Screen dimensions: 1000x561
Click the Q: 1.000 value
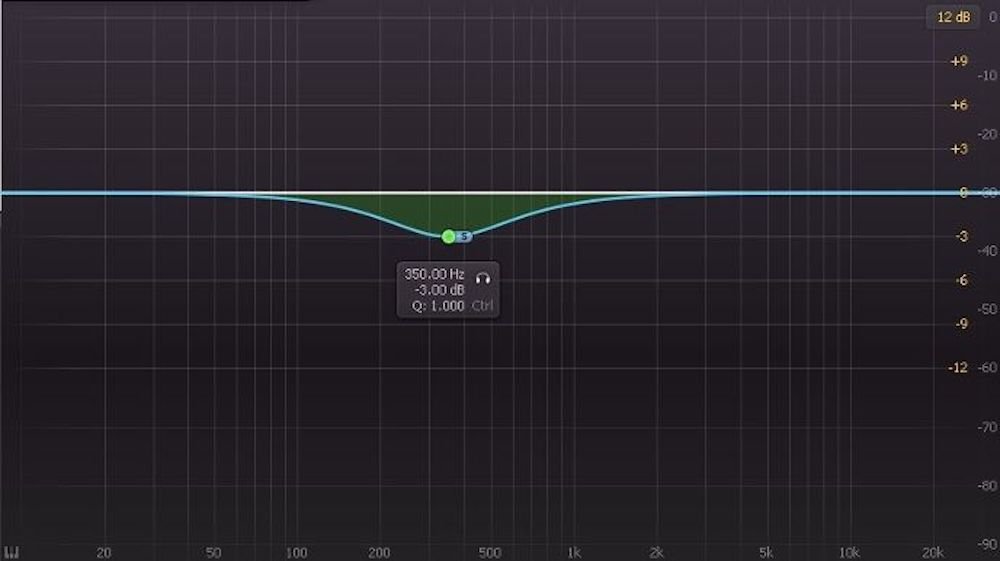click(x=438, y=306)
